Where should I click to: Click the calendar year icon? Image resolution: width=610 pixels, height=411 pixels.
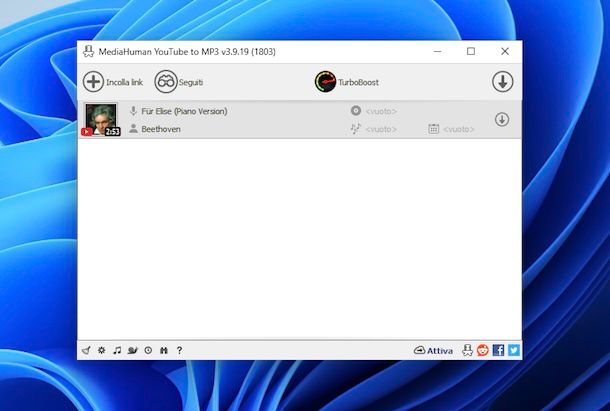(433, 128)
